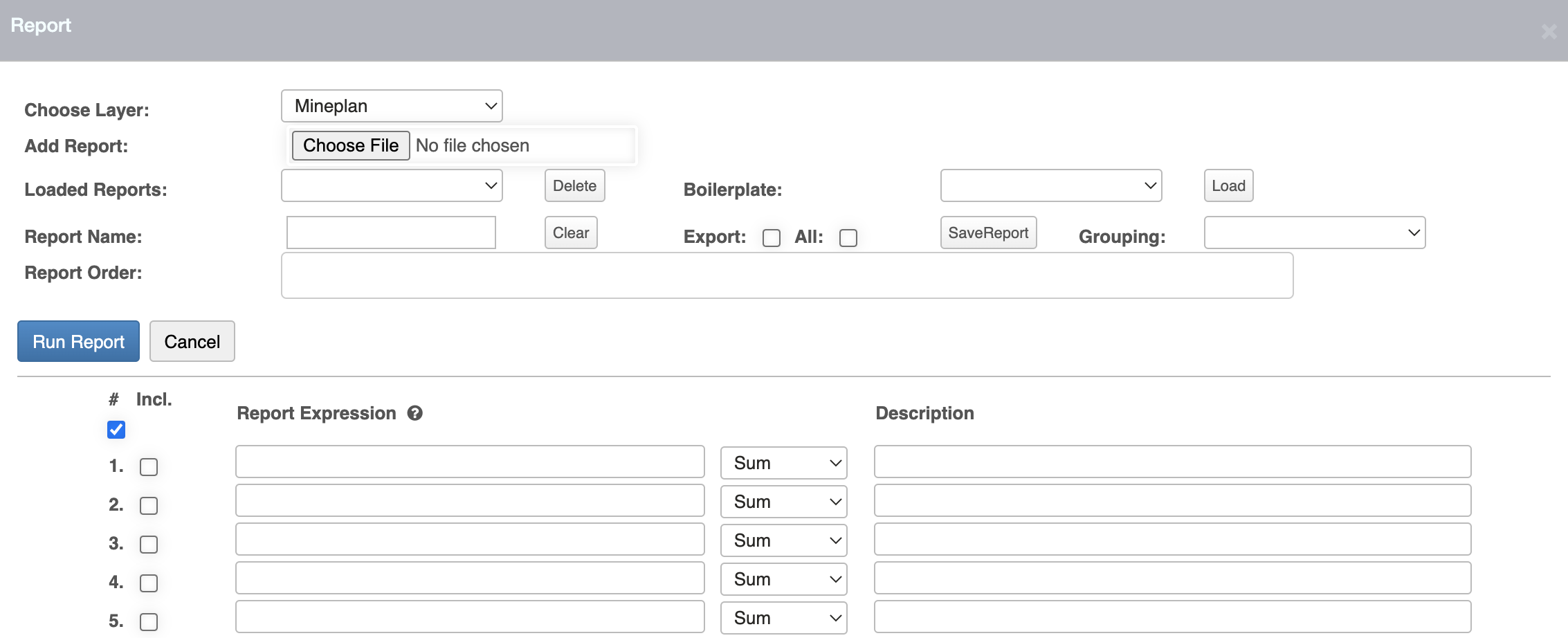The image size is (1568, 638).
Task: Click the Report Expression help icon
Action: coord(414,413)
